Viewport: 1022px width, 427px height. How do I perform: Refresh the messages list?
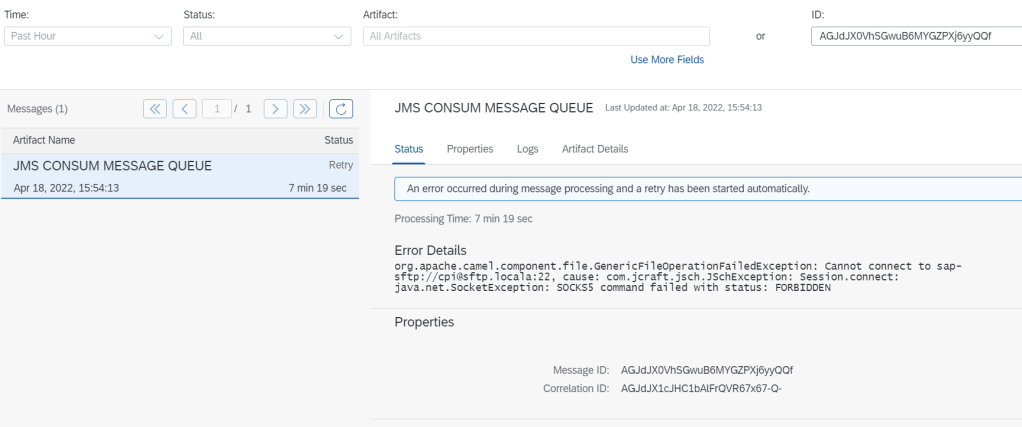[x=342, y=108]
